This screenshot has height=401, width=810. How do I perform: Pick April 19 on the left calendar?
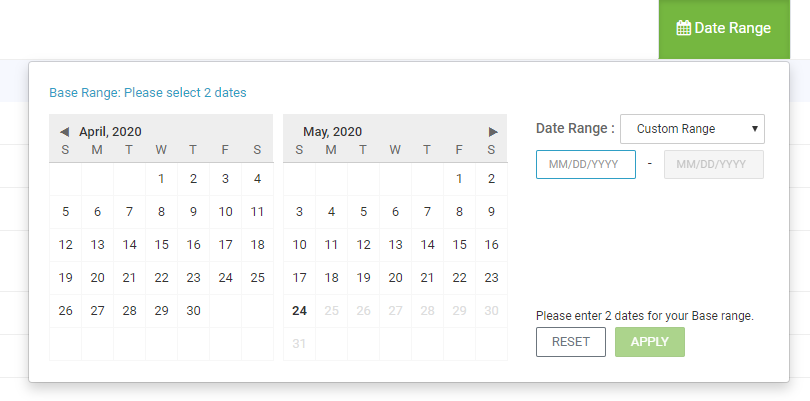pos(65,278)
